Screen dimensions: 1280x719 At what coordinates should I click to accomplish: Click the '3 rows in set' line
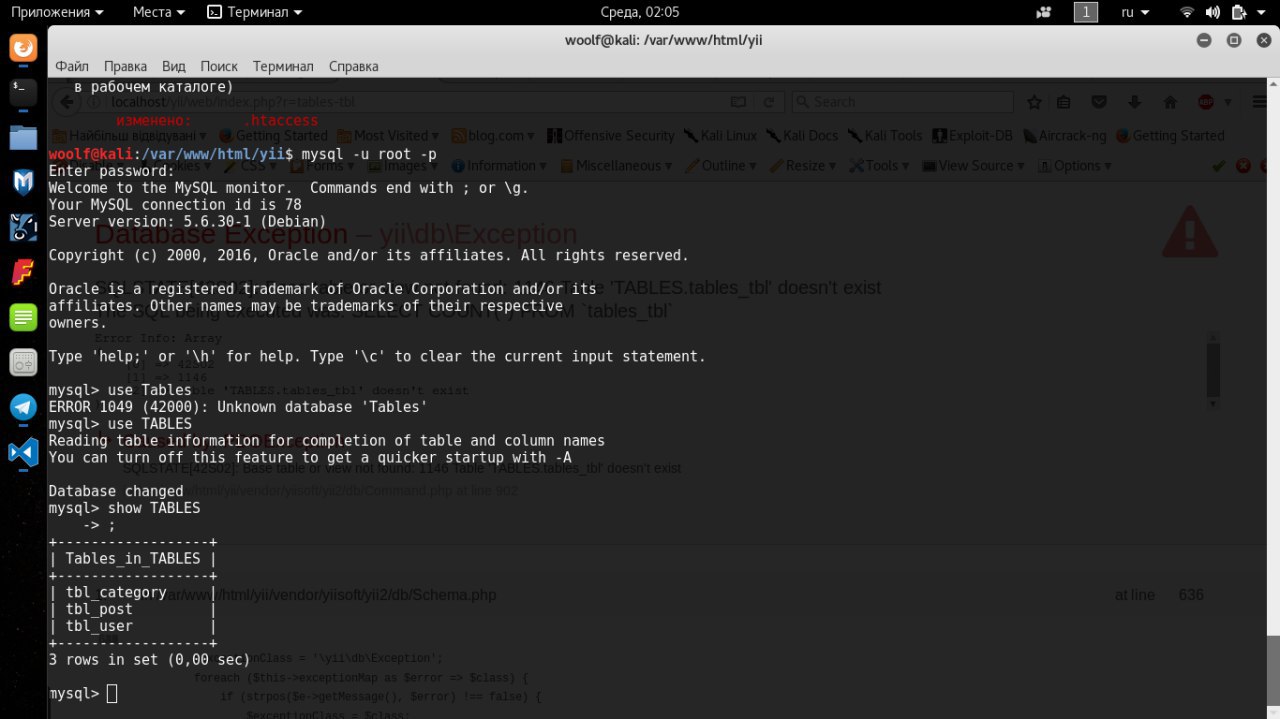149,659
